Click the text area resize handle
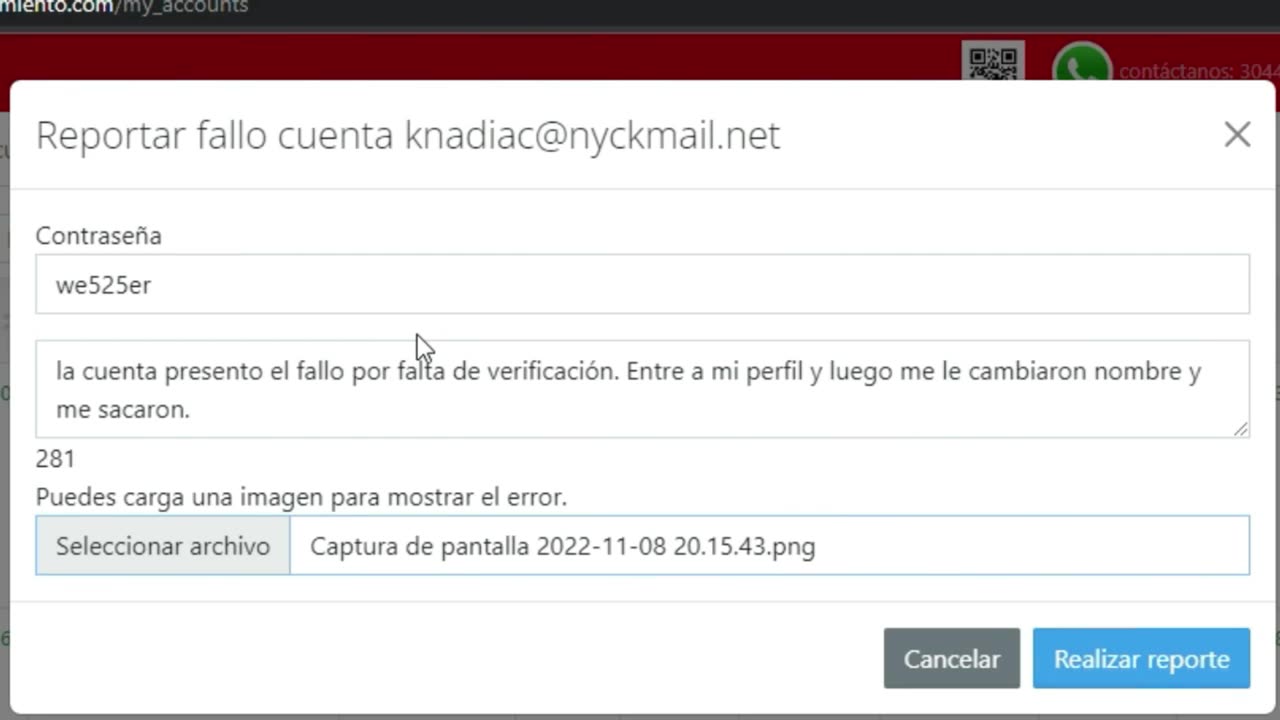The width and height of the screenshot is (1280, 720). point(1240,429)
